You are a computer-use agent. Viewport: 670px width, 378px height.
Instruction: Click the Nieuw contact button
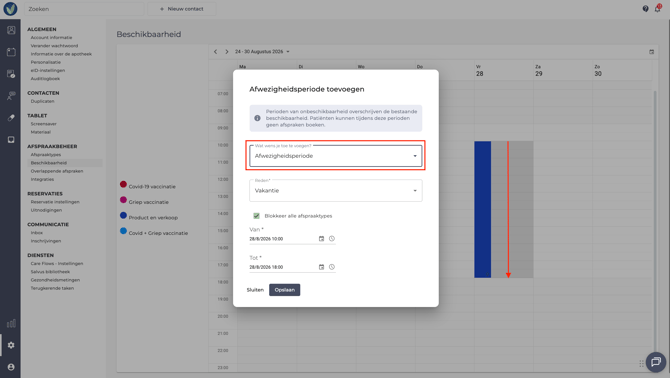point(182,9)
